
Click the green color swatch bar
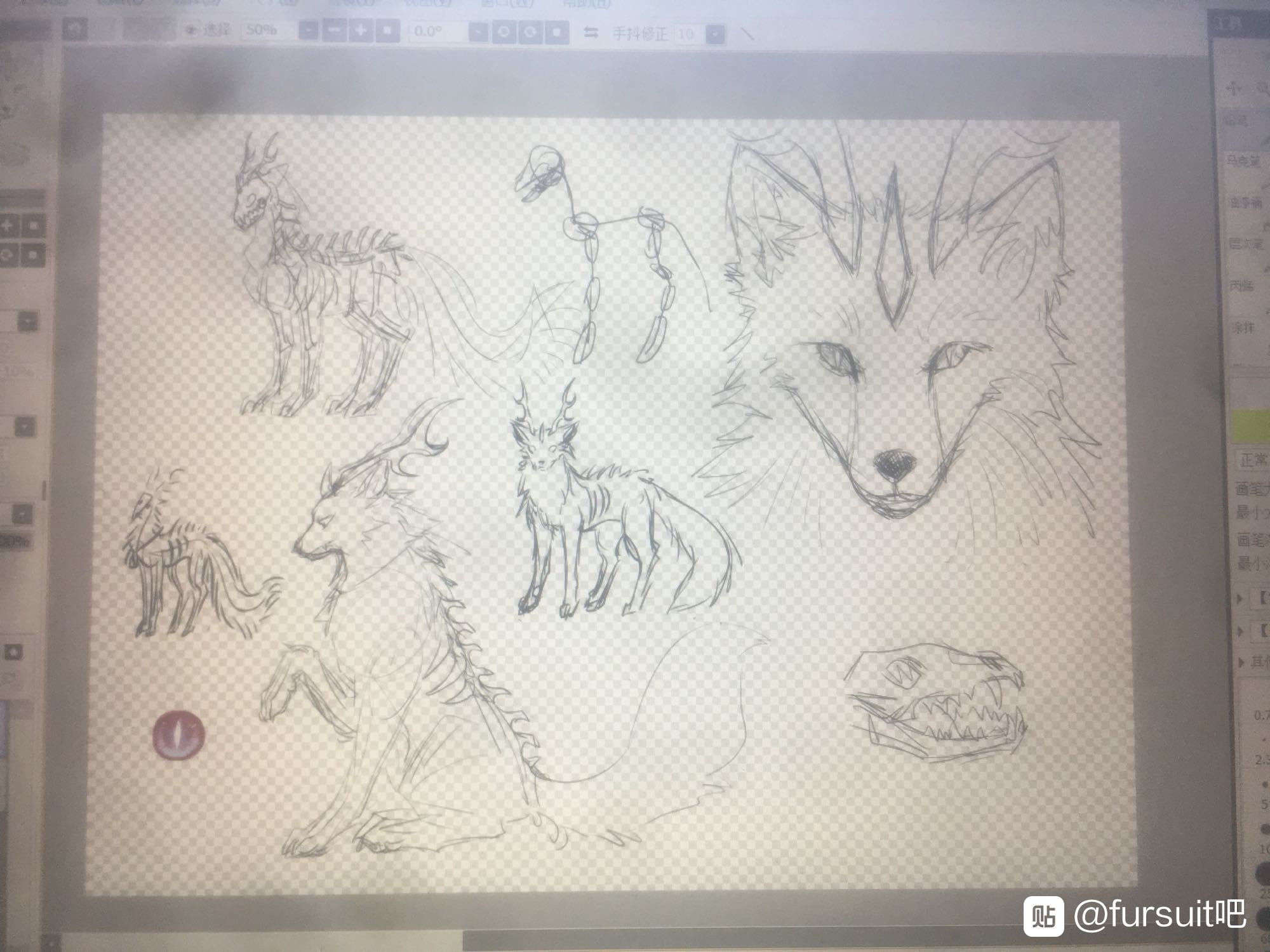pos(1251,426)
